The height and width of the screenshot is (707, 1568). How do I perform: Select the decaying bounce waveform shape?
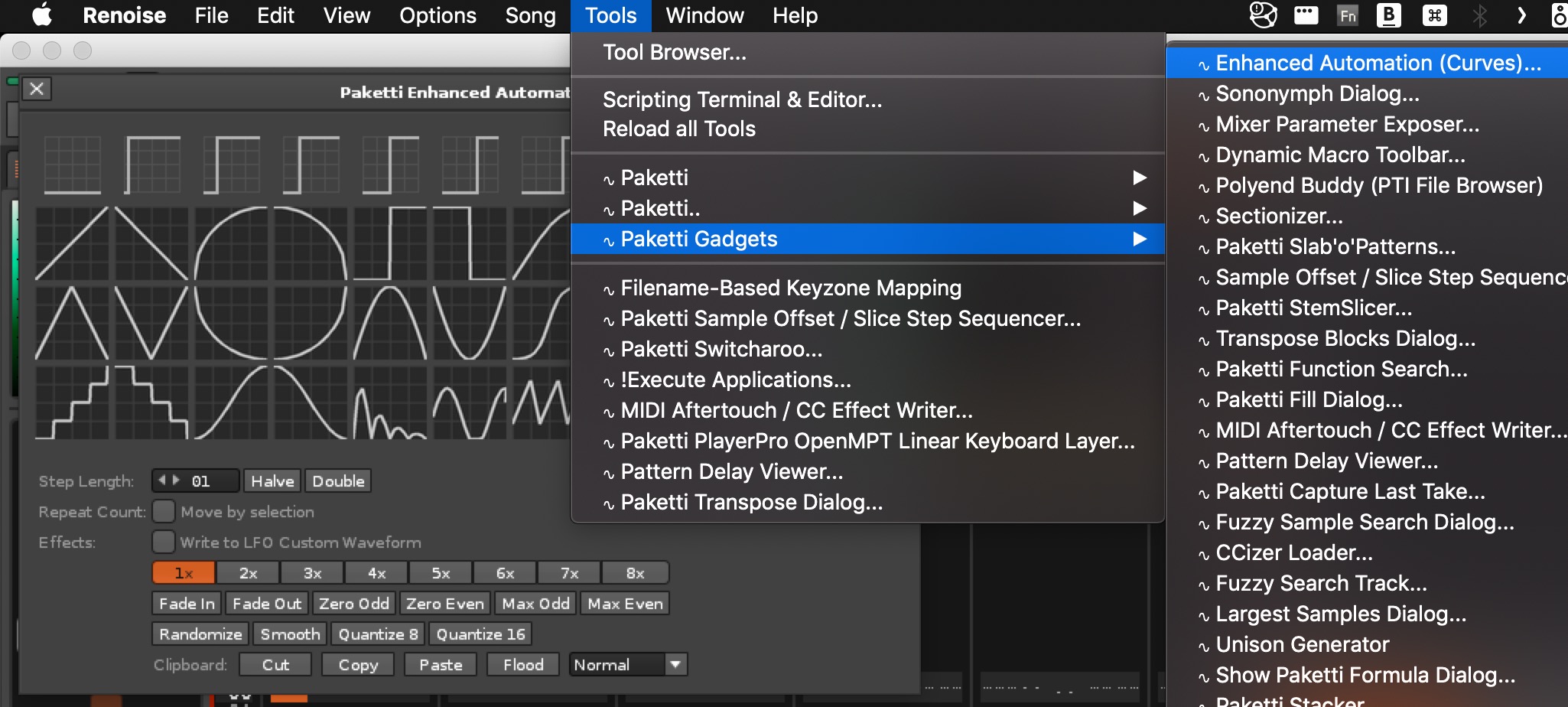390,402
